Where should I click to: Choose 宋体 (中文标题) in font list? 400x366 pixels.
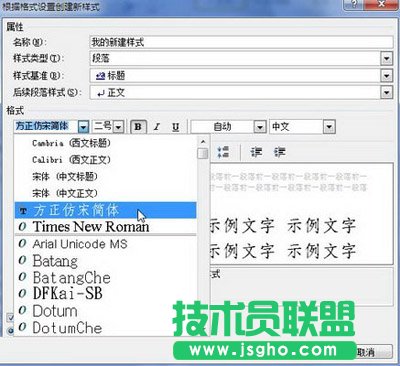pyautogui.click(x=105, y=177)
